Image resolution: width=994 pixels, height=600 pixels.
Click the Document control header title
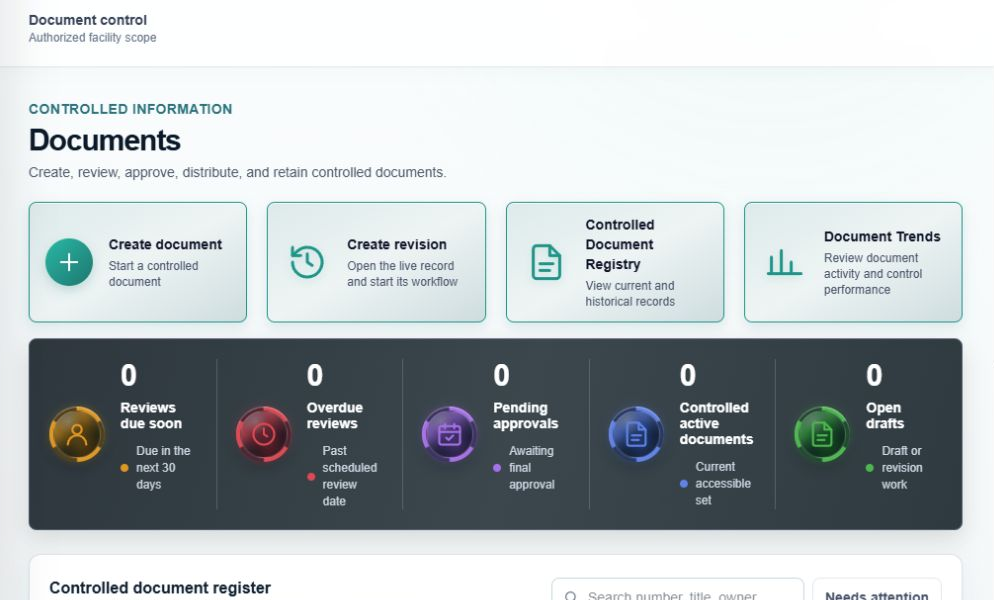(x=87, y=20)
